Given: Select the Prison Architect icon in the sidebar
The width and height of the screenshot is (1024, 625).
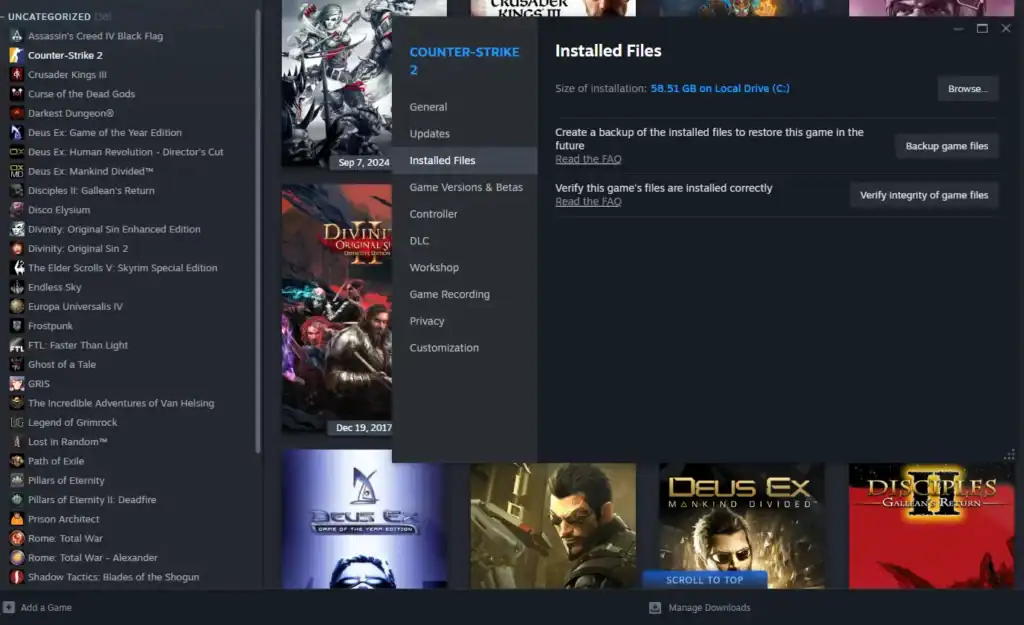Looking at the screenshot, I should pos(15,518).
